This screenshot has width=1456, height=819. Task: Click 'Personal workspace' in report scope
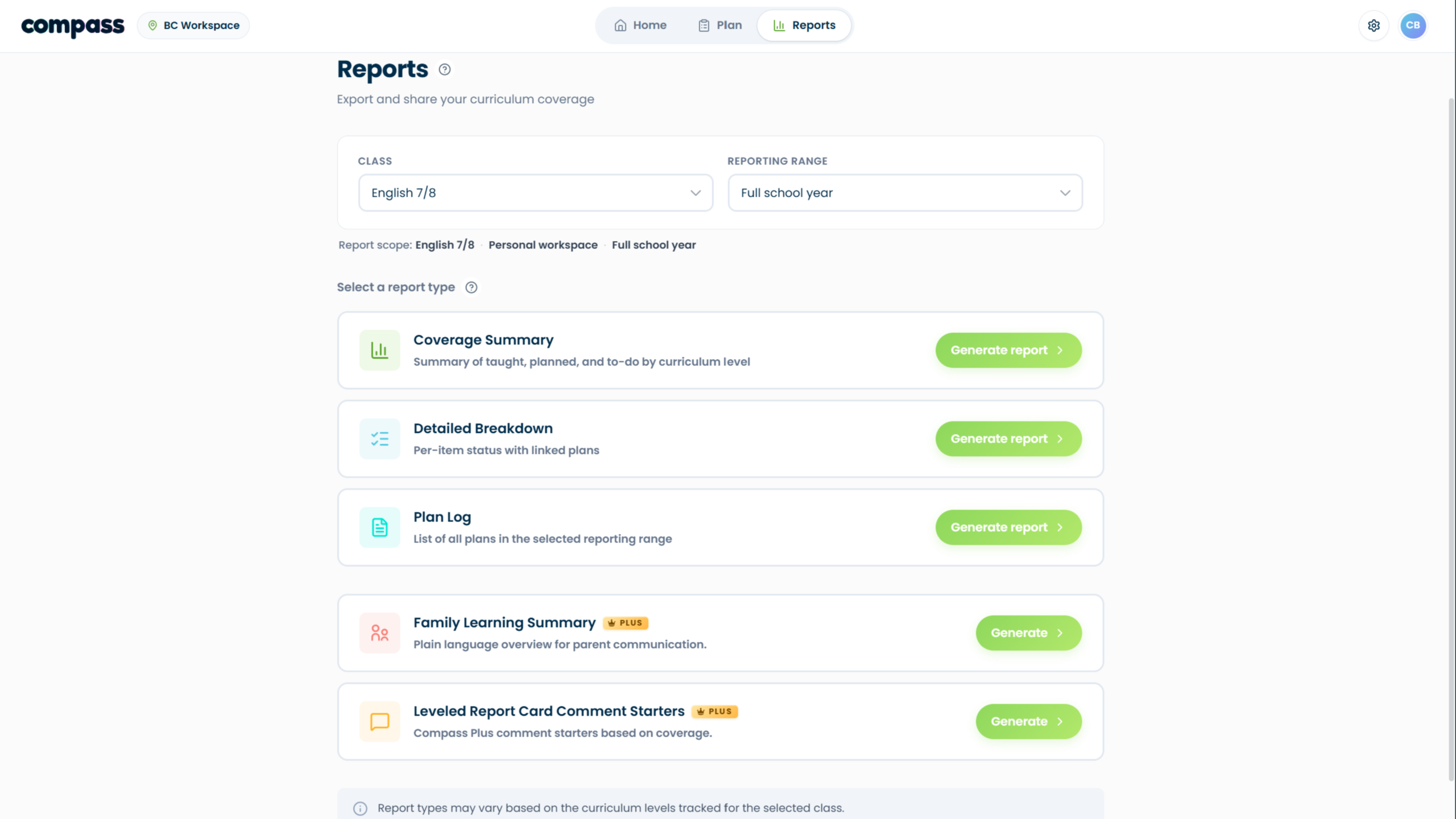(543, 245)
